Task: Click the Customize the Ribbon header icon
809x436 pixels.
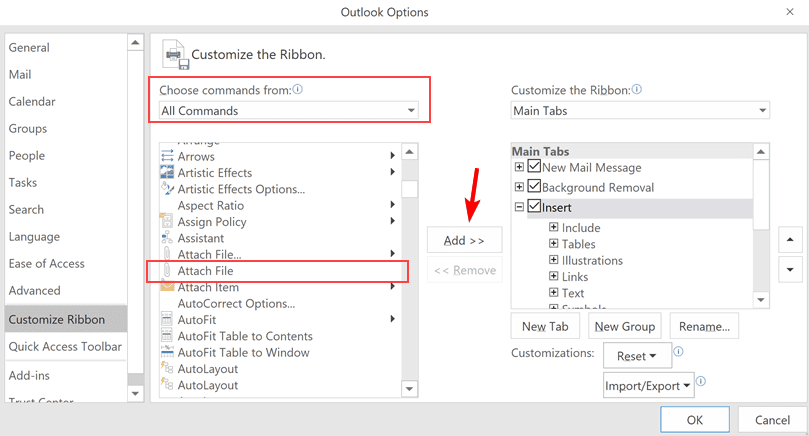Action: (x=175, y=55)
